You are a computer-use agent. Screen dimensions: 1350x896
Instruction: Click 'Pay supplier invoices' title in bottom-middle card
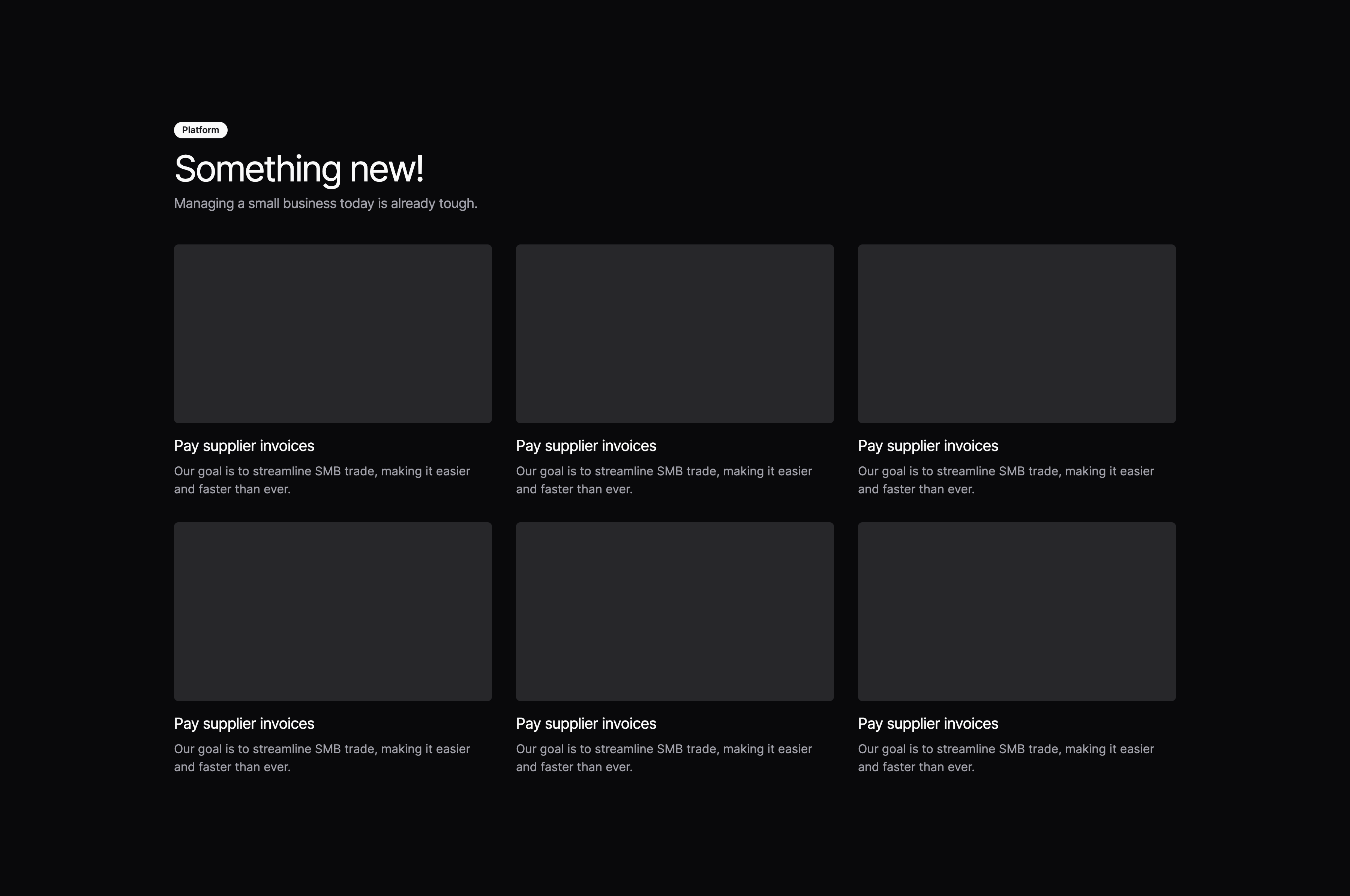pos(586,724)
